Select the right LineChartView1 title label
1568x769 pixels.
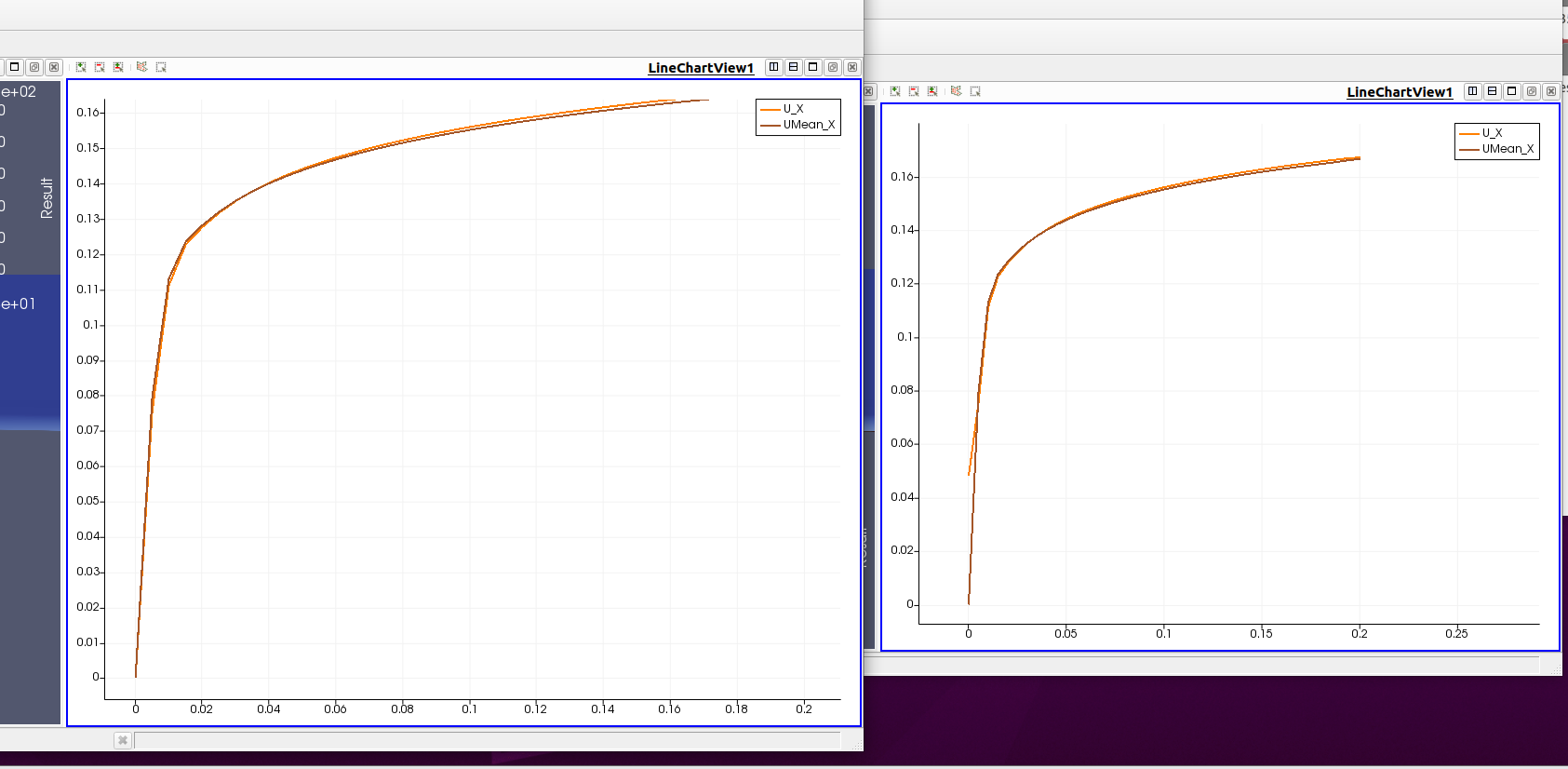pyautogui.click(x=1400, y=92)
